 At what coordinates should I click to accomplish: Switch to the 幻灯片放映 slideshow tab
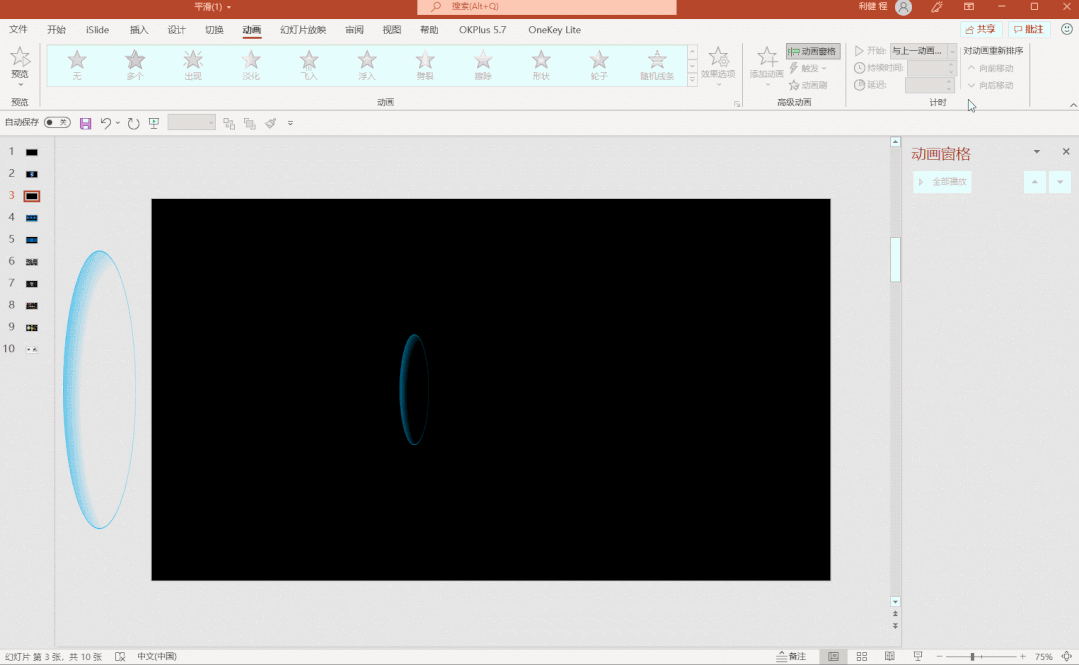303,30
